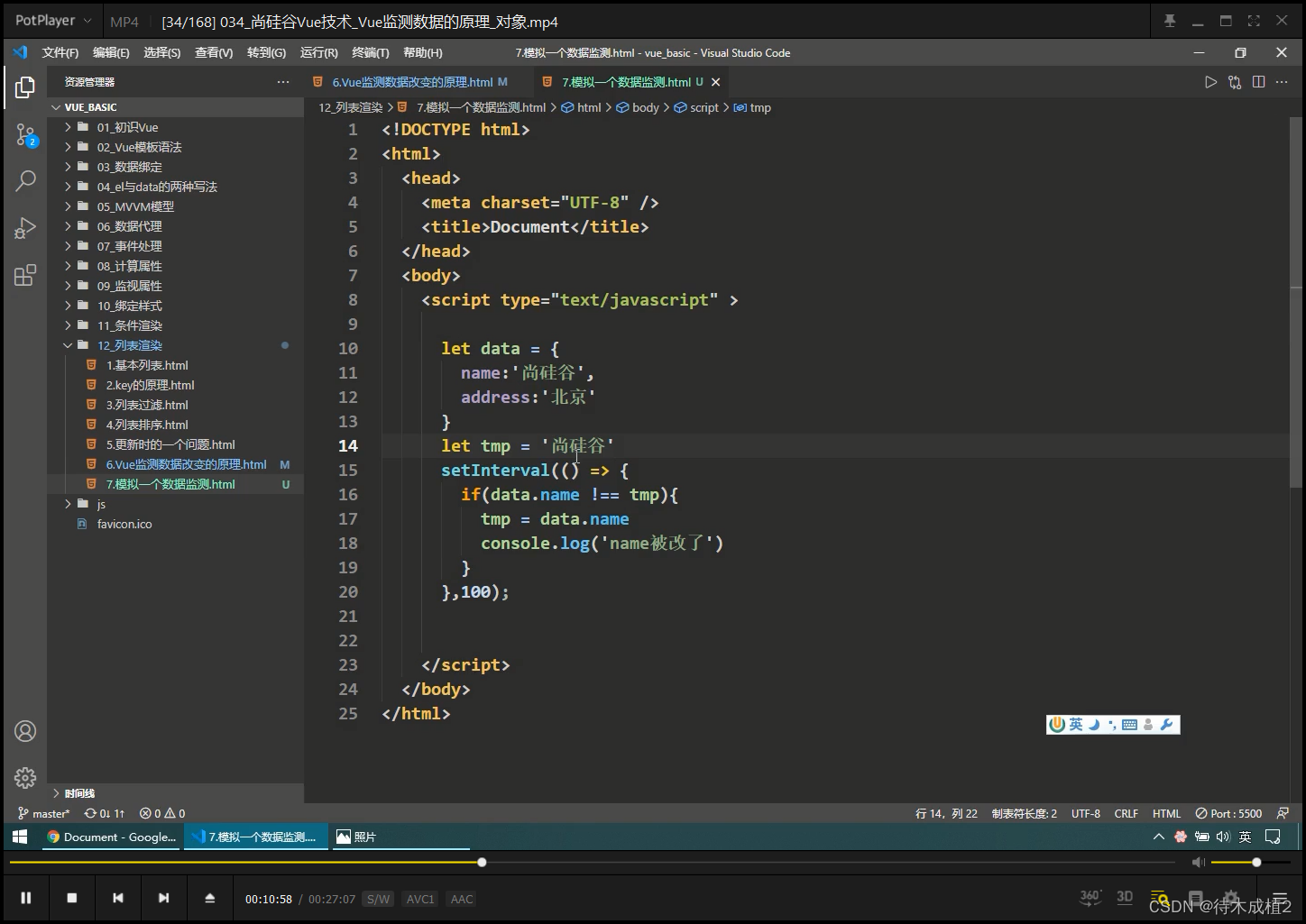This screenshot has width=1306, height=924.
Task: Click the master branch status item
Action: (x=43, y=813)
